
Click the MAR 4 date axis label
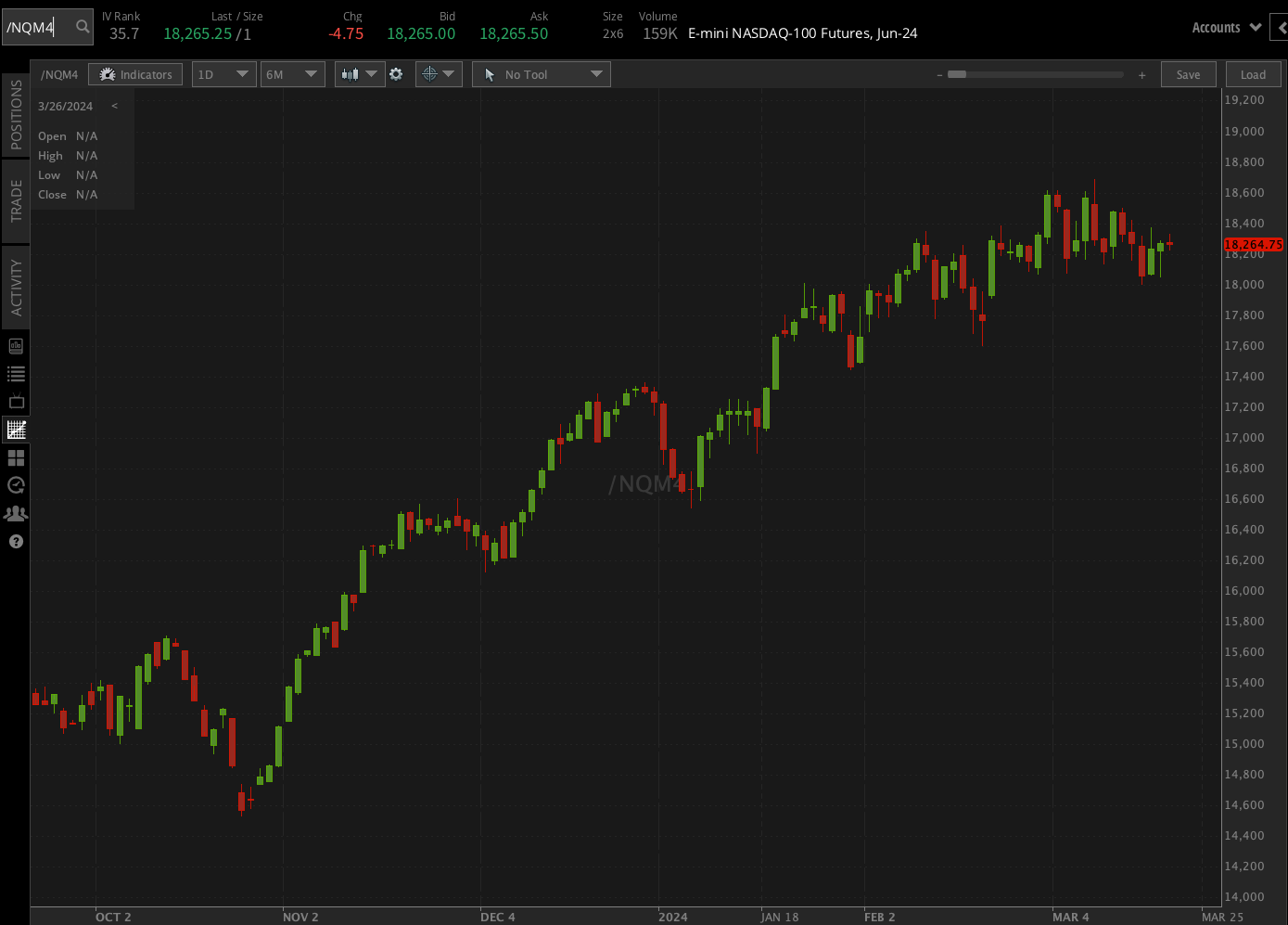pos(1071,917)
